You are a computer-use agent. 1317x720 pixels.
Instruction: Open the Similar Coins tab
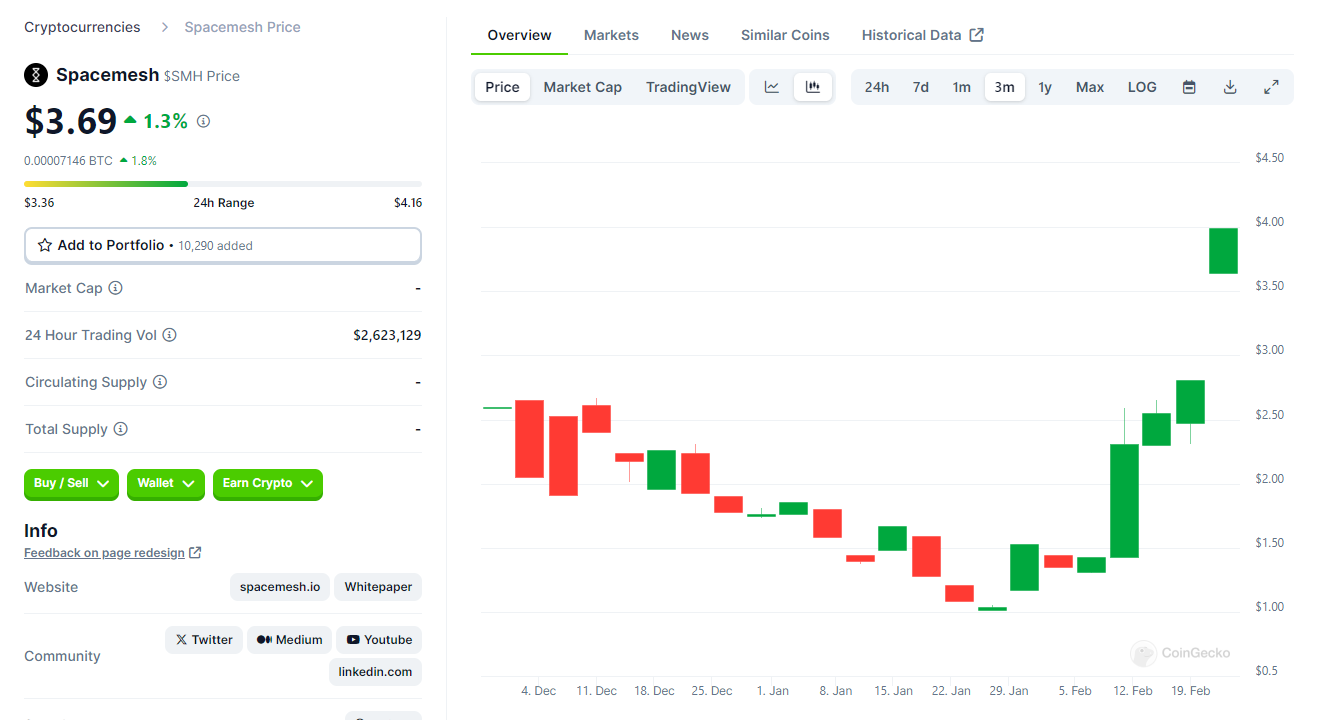785,35
